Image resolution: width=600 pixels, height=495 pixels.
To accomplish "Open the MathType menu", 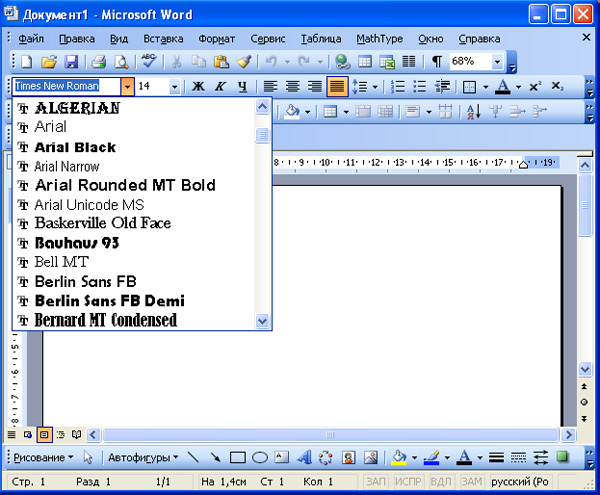I will coord(380,39).
